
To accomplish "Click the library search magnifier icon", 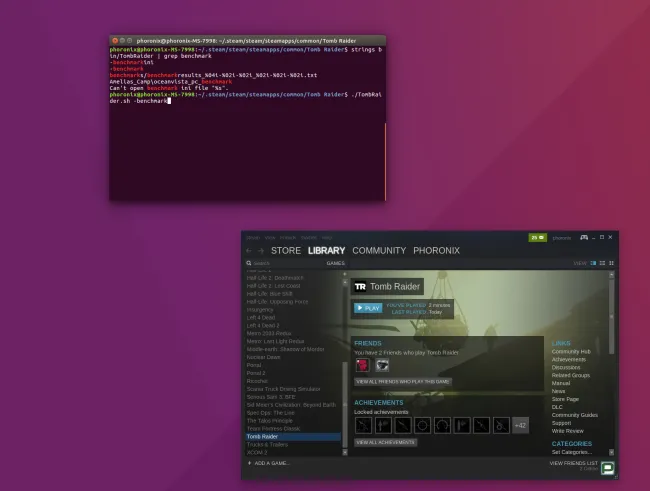I will point(249,263).
